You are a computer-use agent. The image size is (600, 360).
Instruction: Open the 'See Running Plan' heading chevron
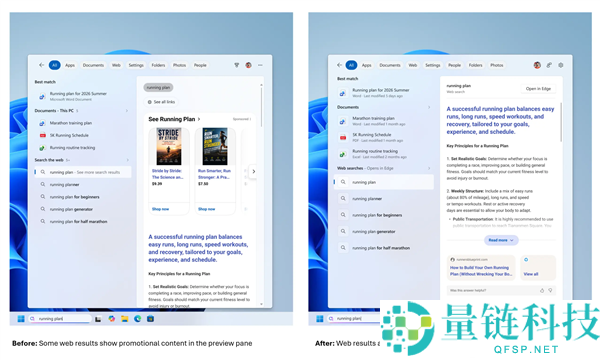[199, 119]
